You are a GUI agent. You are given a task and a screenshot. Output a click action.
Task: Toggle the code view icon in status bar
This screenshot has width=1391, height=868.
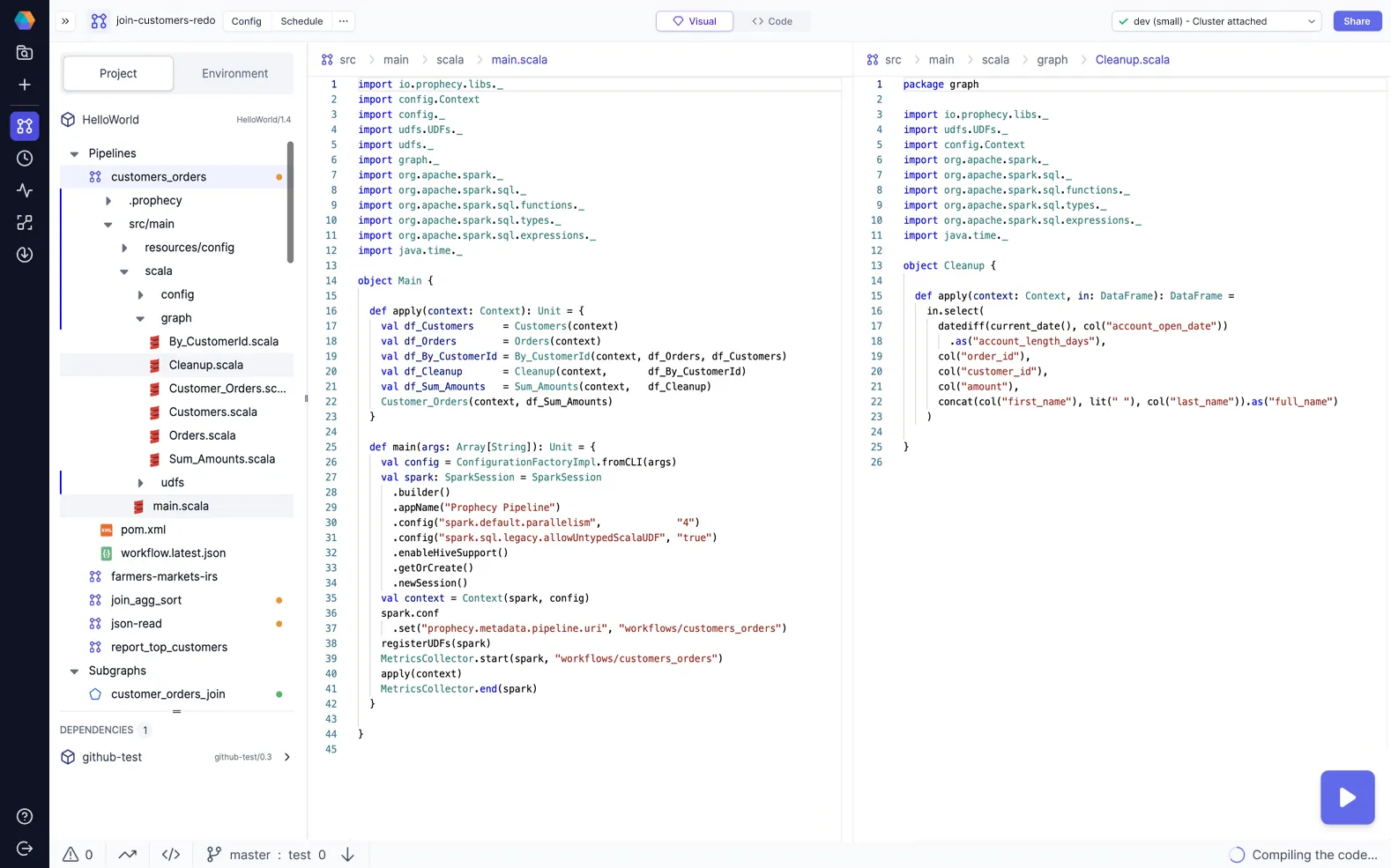click(x=171, y=854)
